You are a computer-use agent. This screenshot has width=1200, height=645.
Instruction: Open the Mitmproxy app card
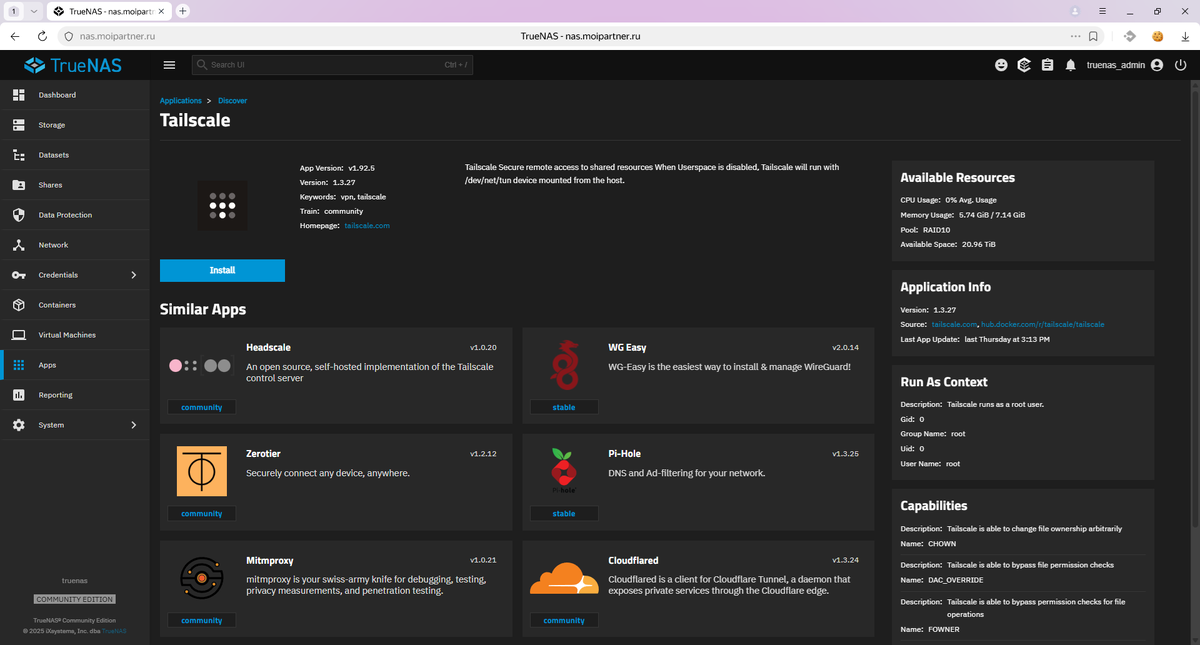tap(336, 588)
